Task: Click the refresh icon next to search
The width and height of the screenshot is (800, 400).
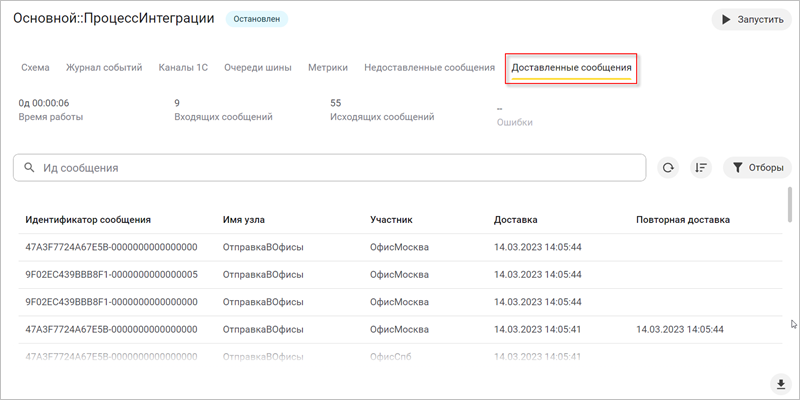Action: click(668, 168)
